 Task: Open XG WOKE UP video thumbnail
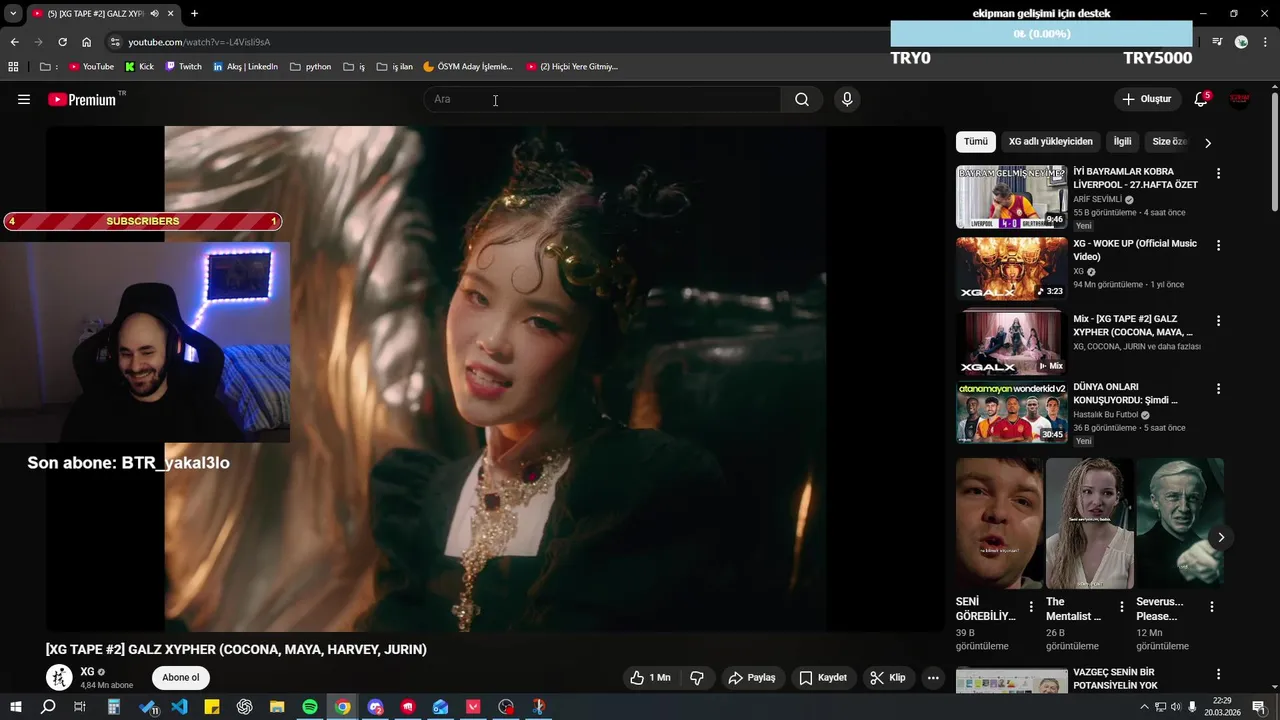pos(1011,268)
